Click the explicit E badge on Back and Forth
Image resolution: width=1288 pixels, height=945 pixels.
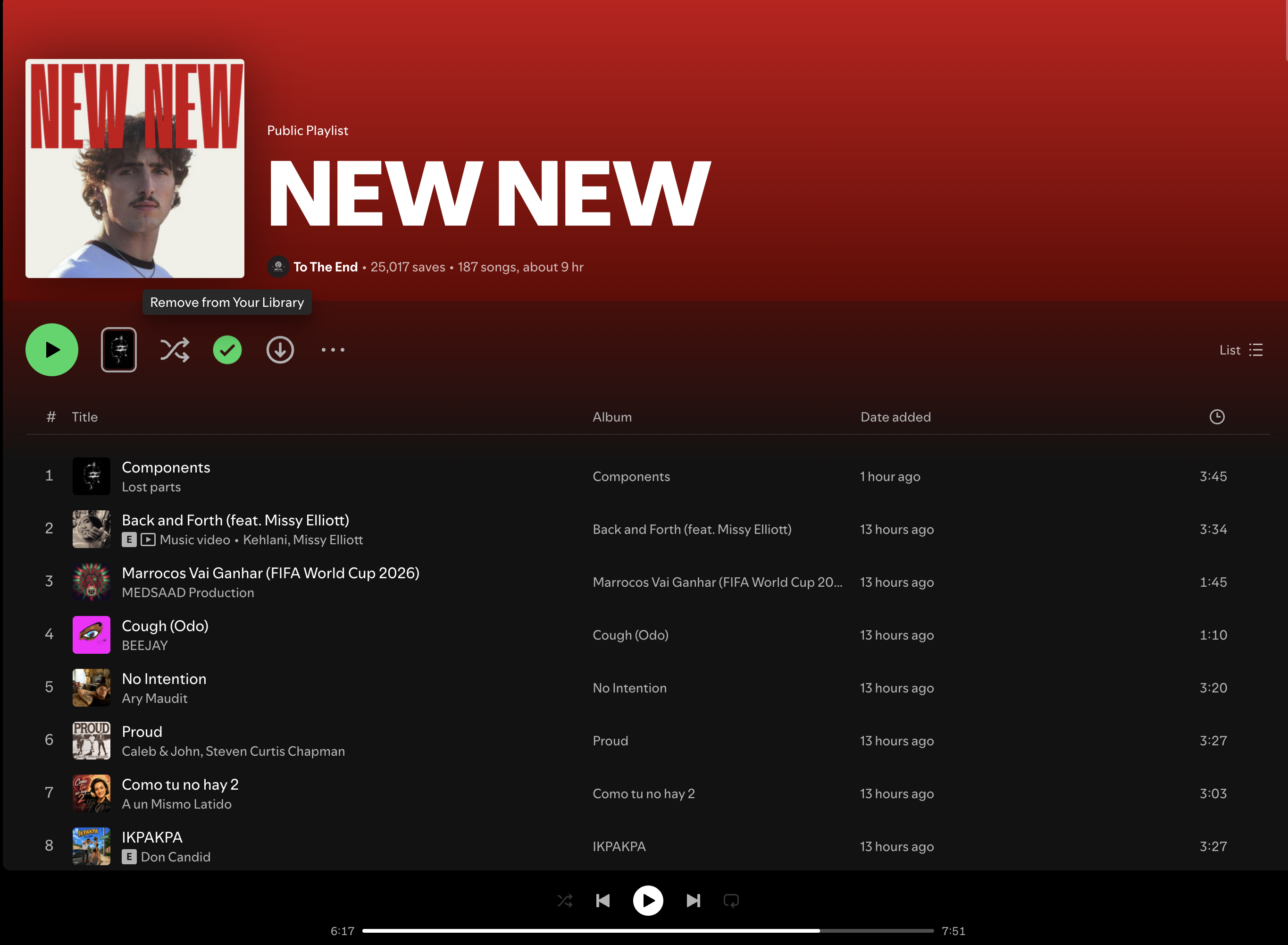tap(129, 540)
